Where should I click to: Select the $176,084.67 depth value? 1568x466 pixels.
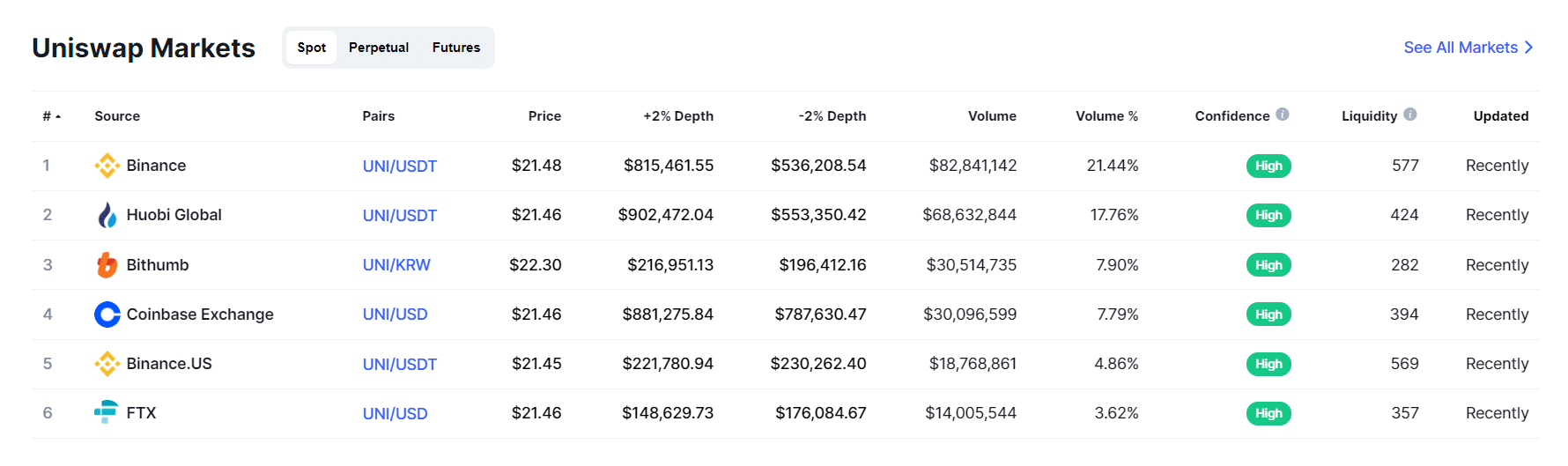(821, 413)
